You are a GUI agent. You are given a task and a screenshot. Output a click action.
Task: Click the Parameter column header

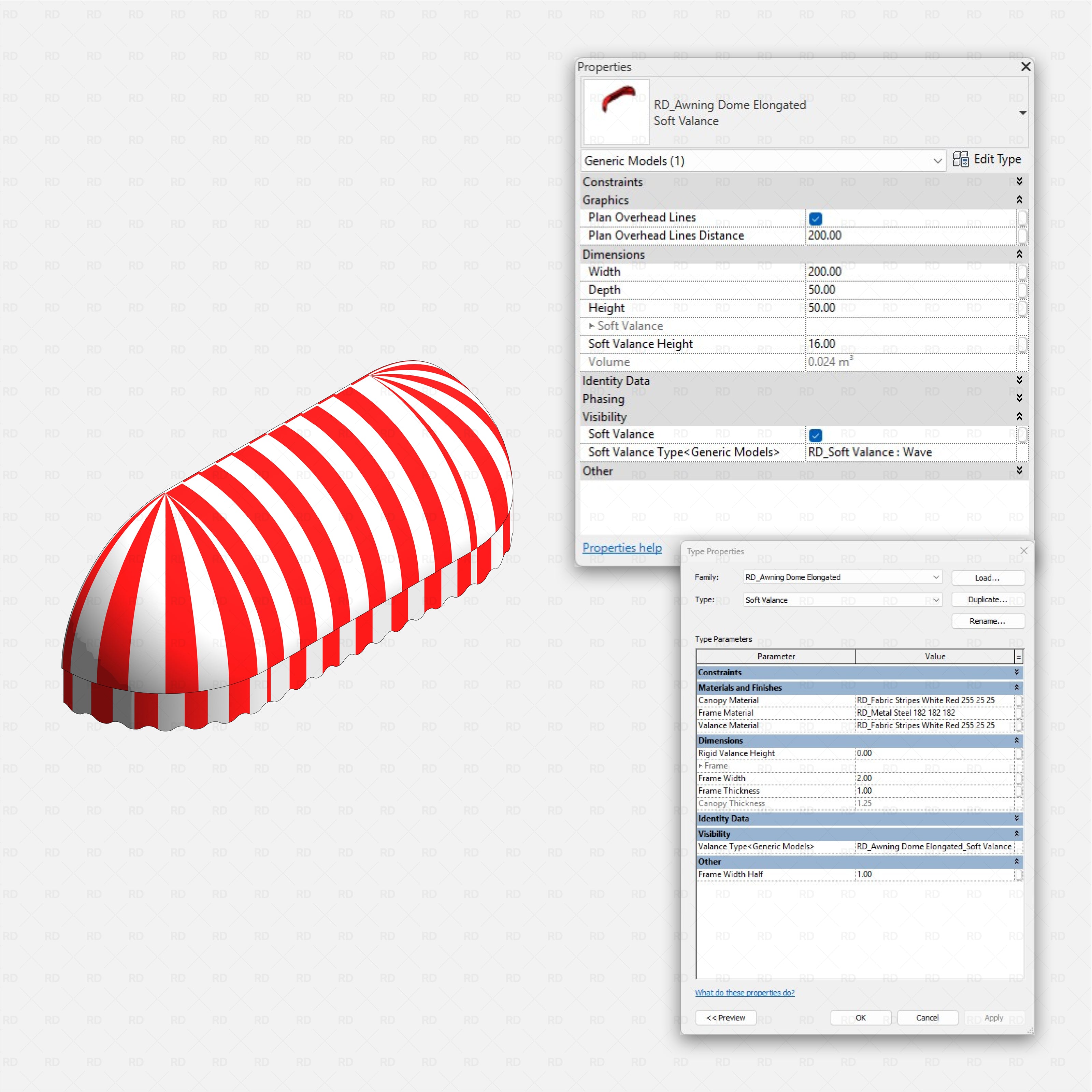pos(775,657)
